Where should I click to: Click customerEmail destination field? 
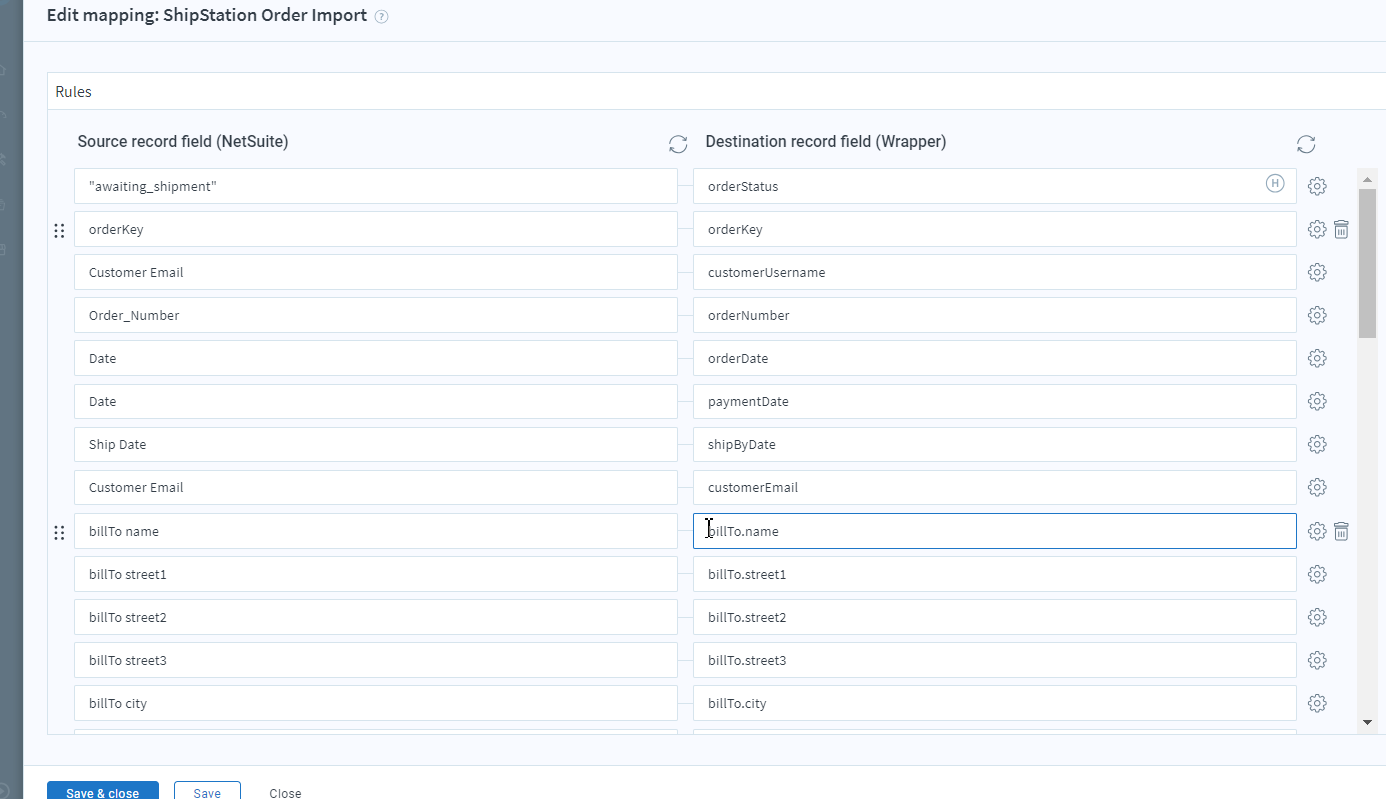[x=995, y=487]
